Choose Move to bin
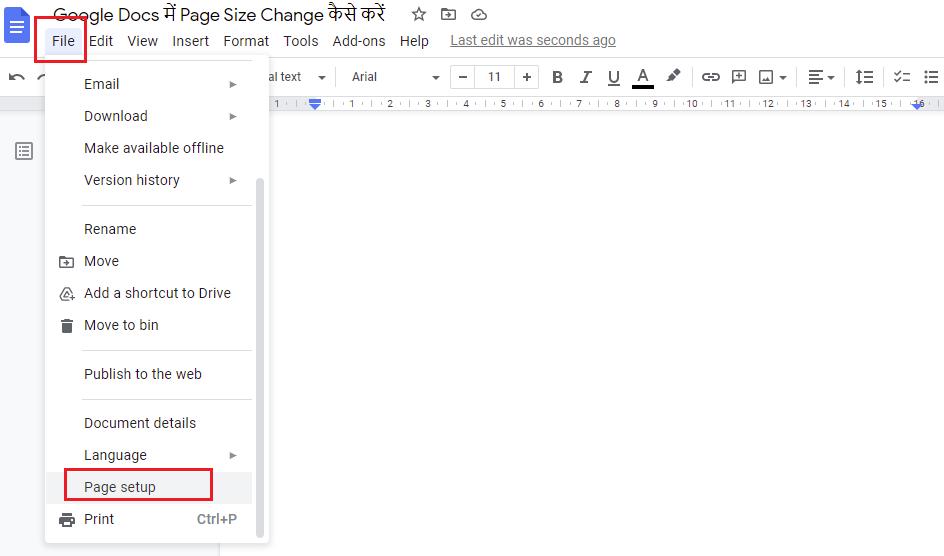Image resolution: width=944 pixels, height=556 pixels. click(x=151, y=325)
